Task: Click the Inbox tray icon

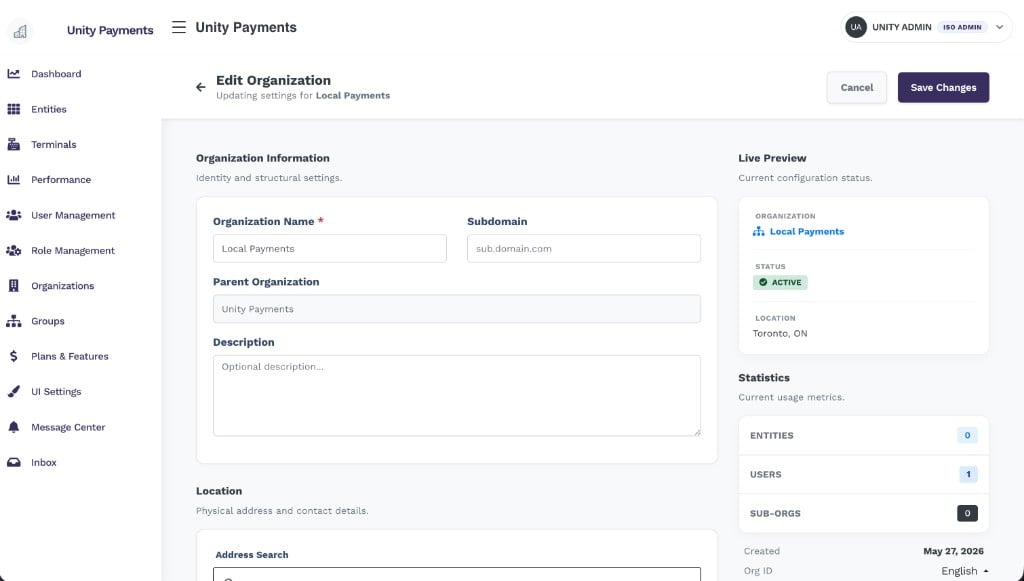Action: point(14,462)
